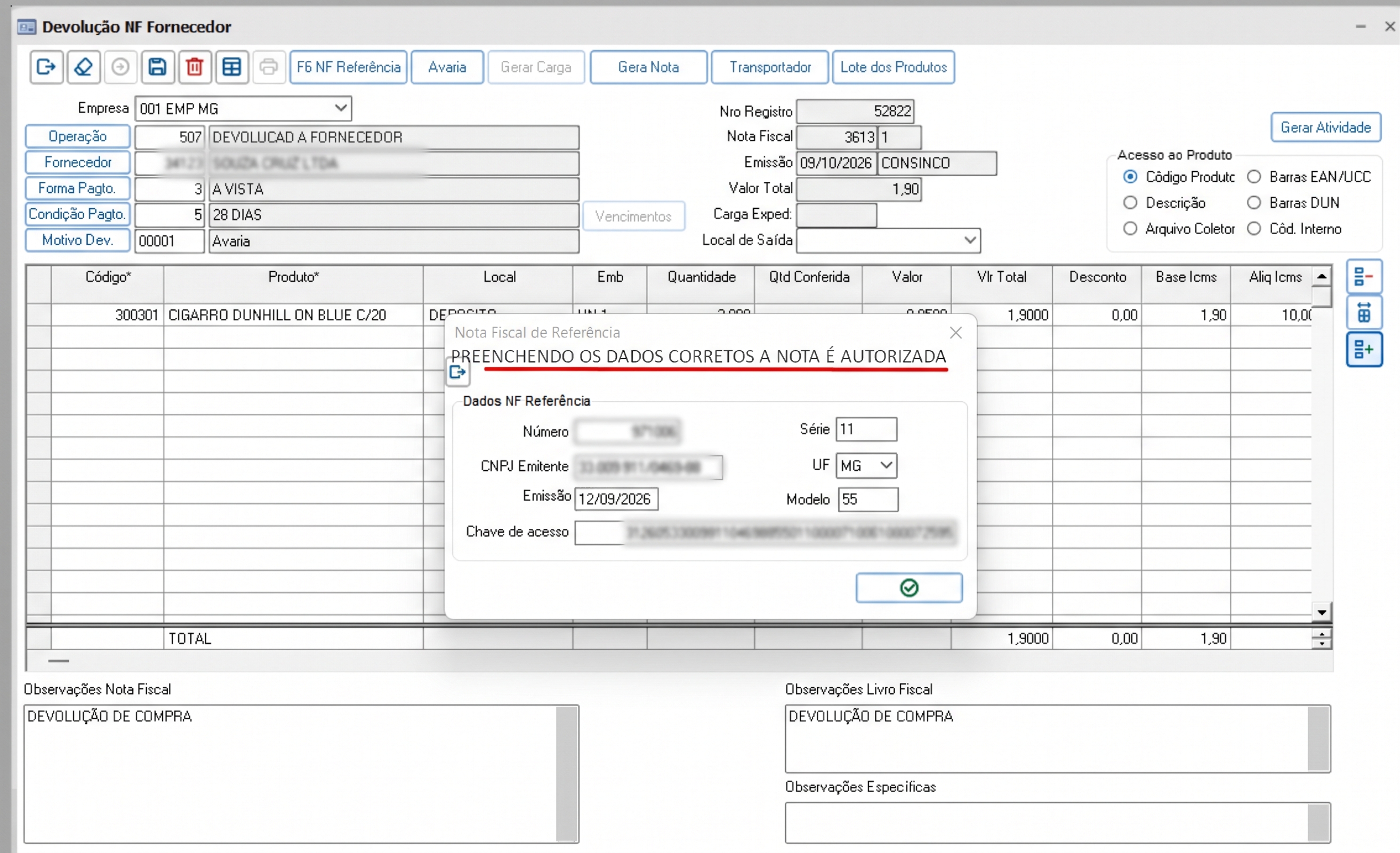This screenshot has height=853, width=1400.
Task: Click the greyed circular arrow icon in toolbar
Action: coord(120,67)
